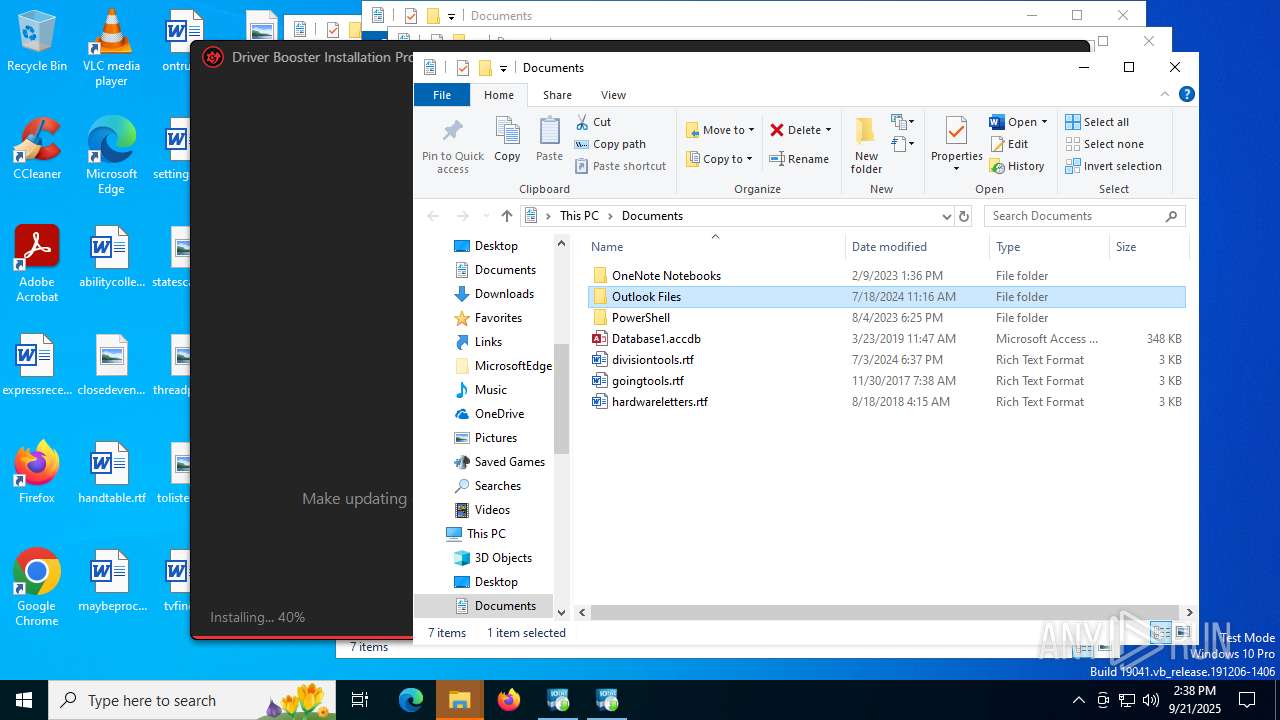Open the Start menu

(24, 700)
